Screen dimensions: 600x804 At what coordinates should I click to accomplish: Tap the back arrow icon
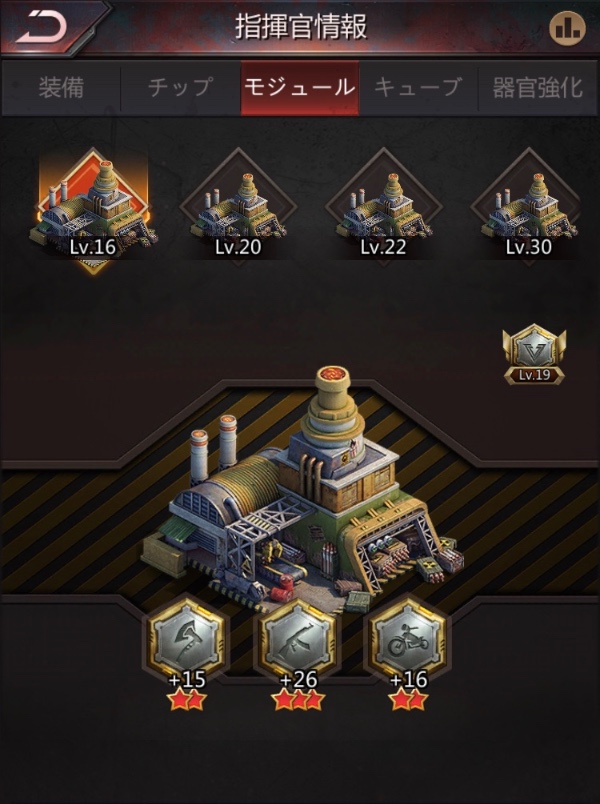[42, 27]
